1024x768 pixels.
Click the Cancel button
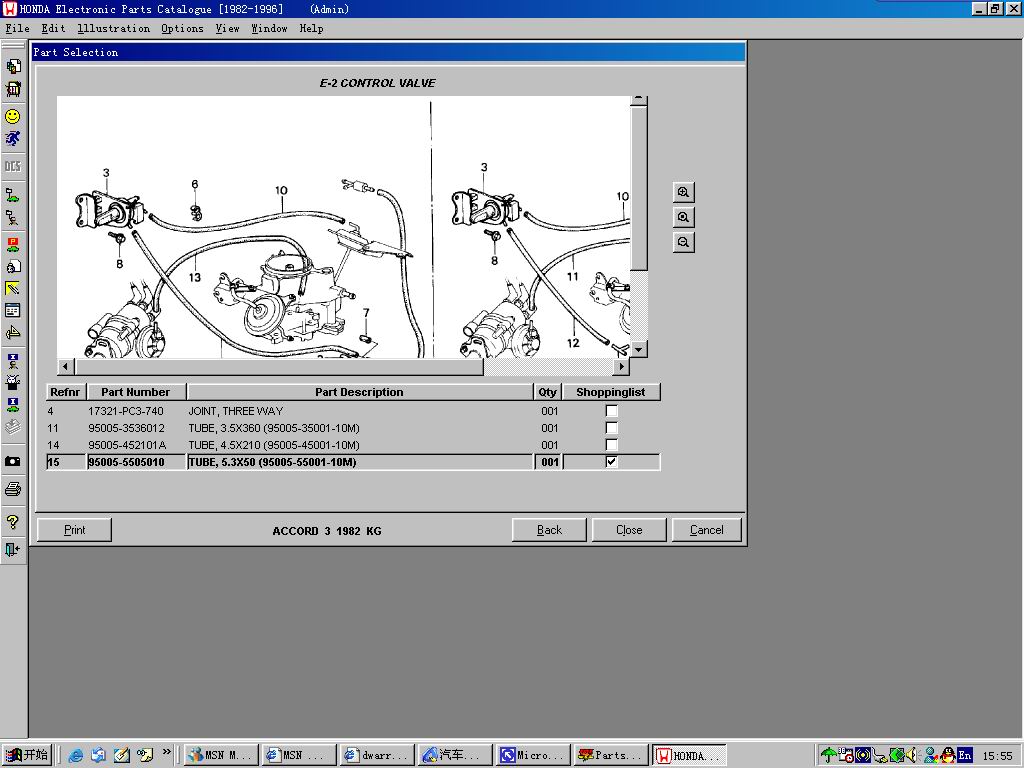707,530
